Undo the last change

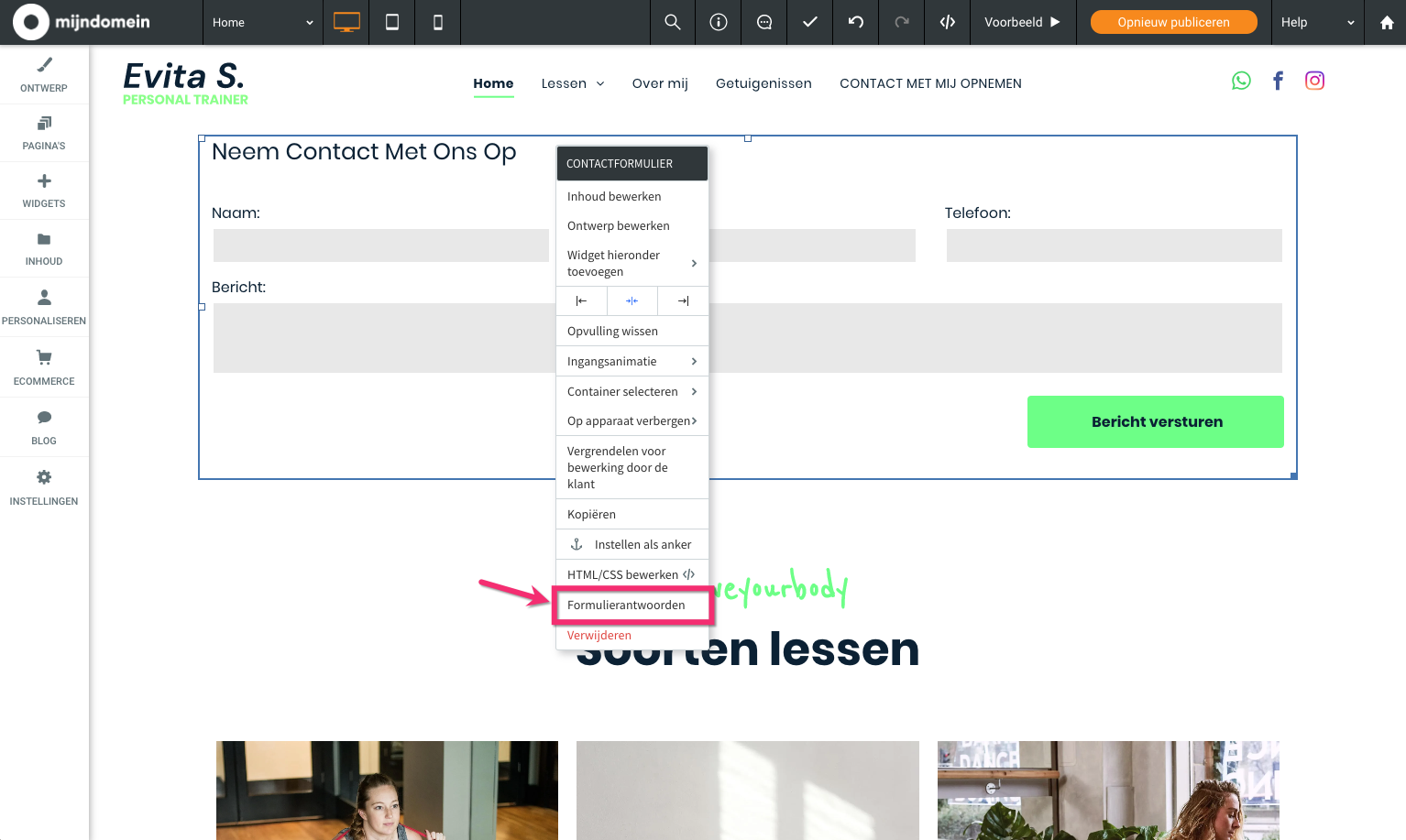coord(855,22)
